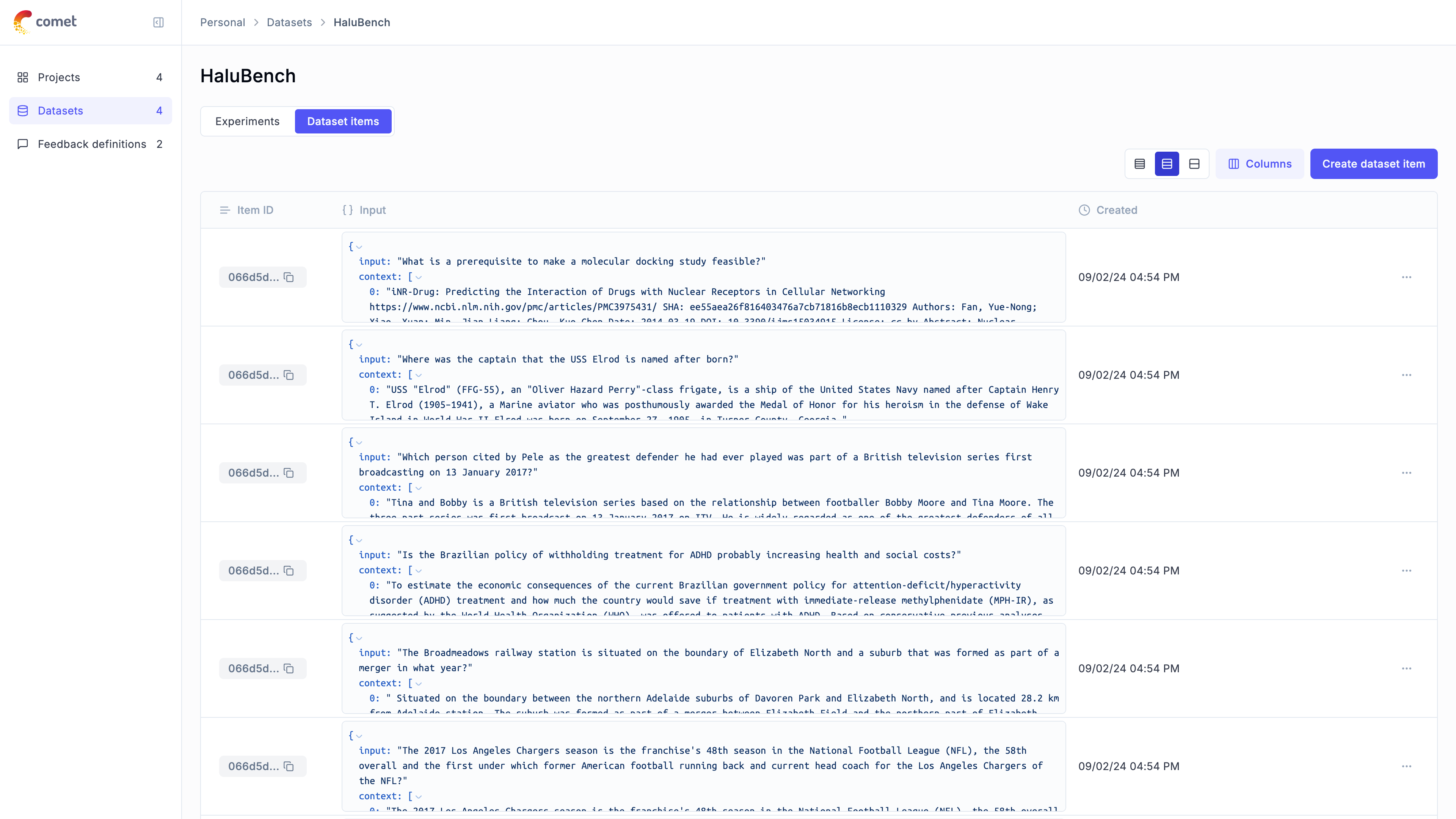Select small row height view
Screen dimensions: 1456x819
coord(1139,164)
